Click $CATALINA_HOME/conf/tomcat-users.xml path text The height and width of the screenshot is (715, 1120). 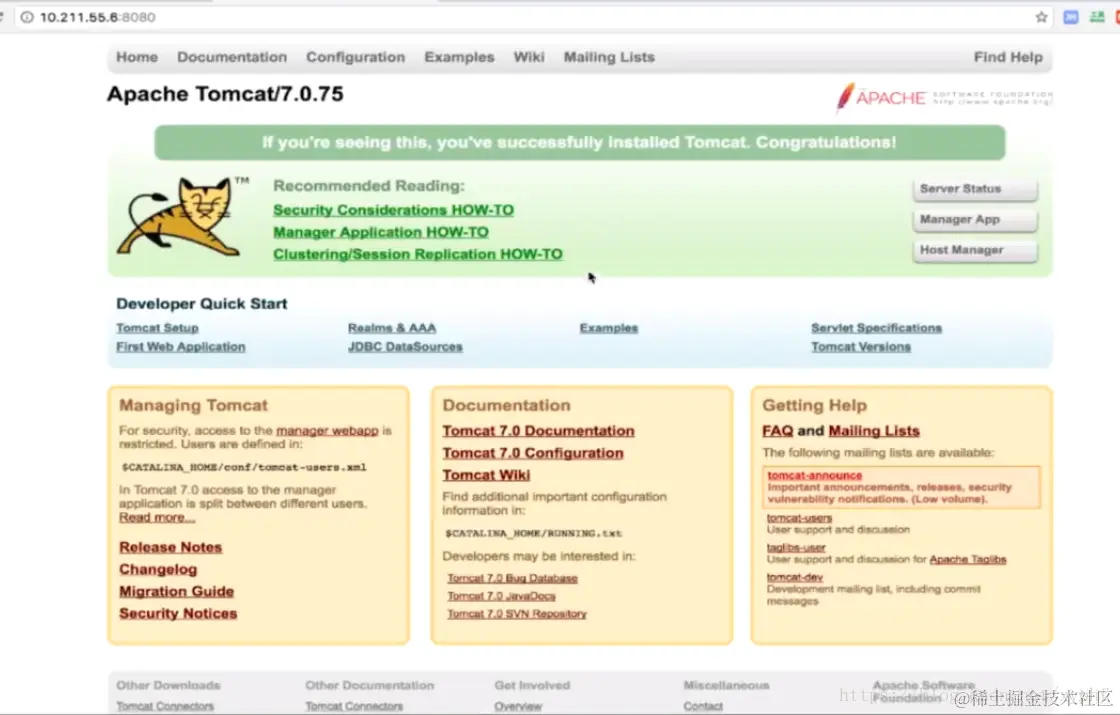tap(244, 467)
